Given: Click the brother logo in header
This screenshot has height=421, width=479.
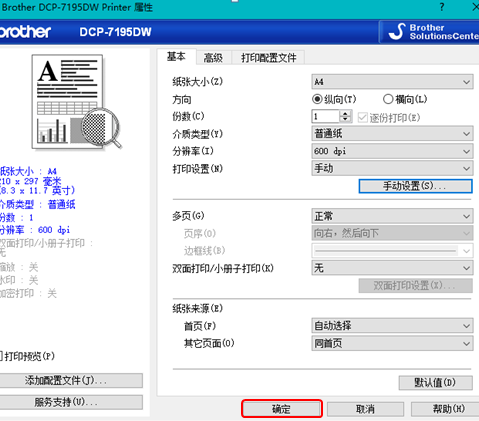Looking at the screenshot, I should [25, 32].
